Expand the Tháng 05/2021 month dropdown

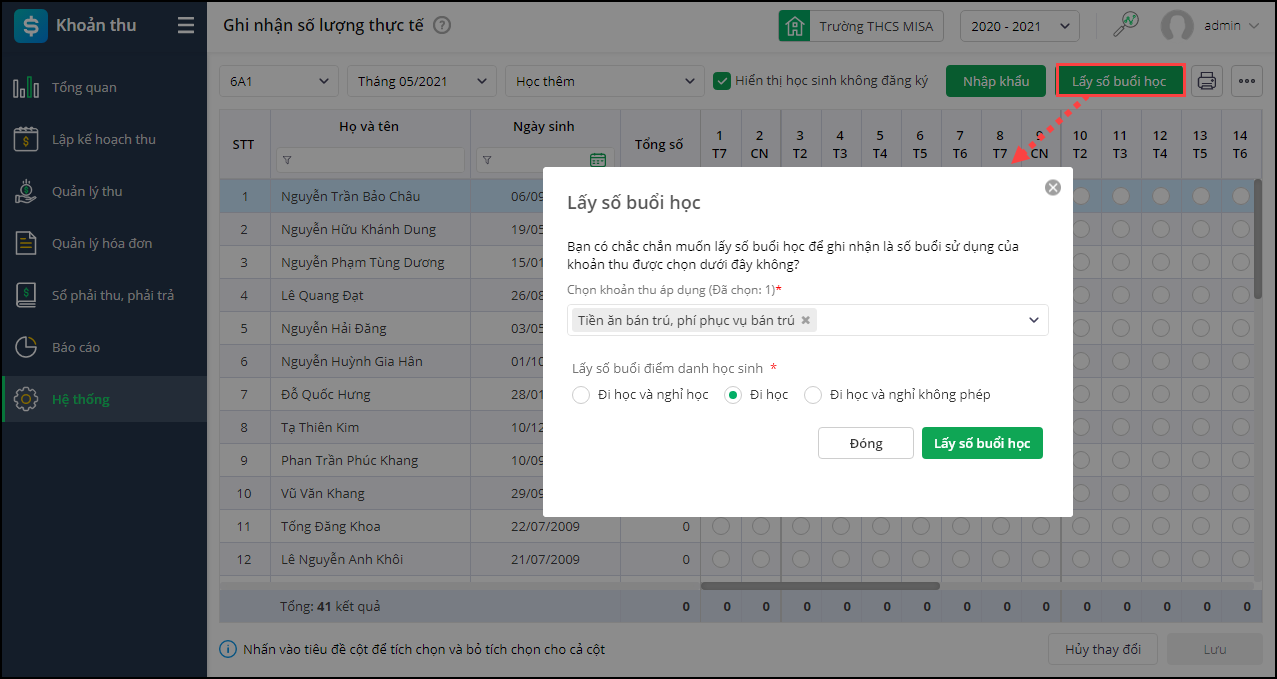[421, 81]
